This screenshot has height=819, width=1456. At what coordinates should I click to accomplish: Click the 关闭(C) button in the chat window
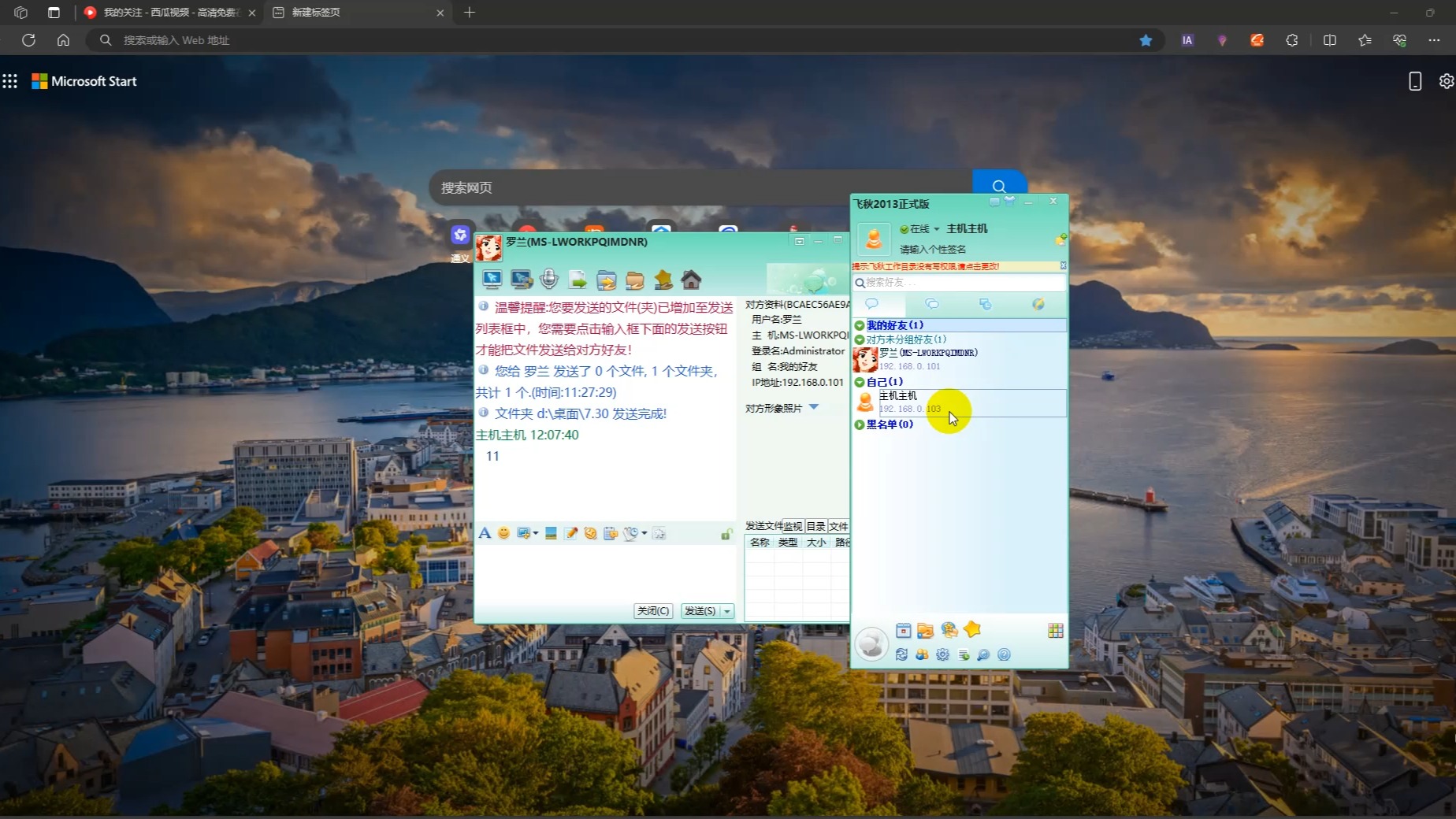653,611
